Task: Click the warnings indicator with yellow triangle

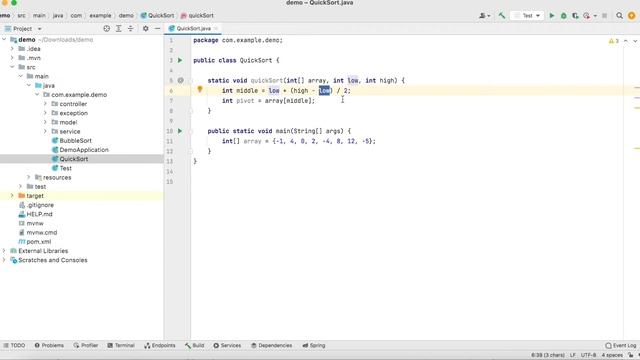Action: pyautogui.click(x=613, y=41)
